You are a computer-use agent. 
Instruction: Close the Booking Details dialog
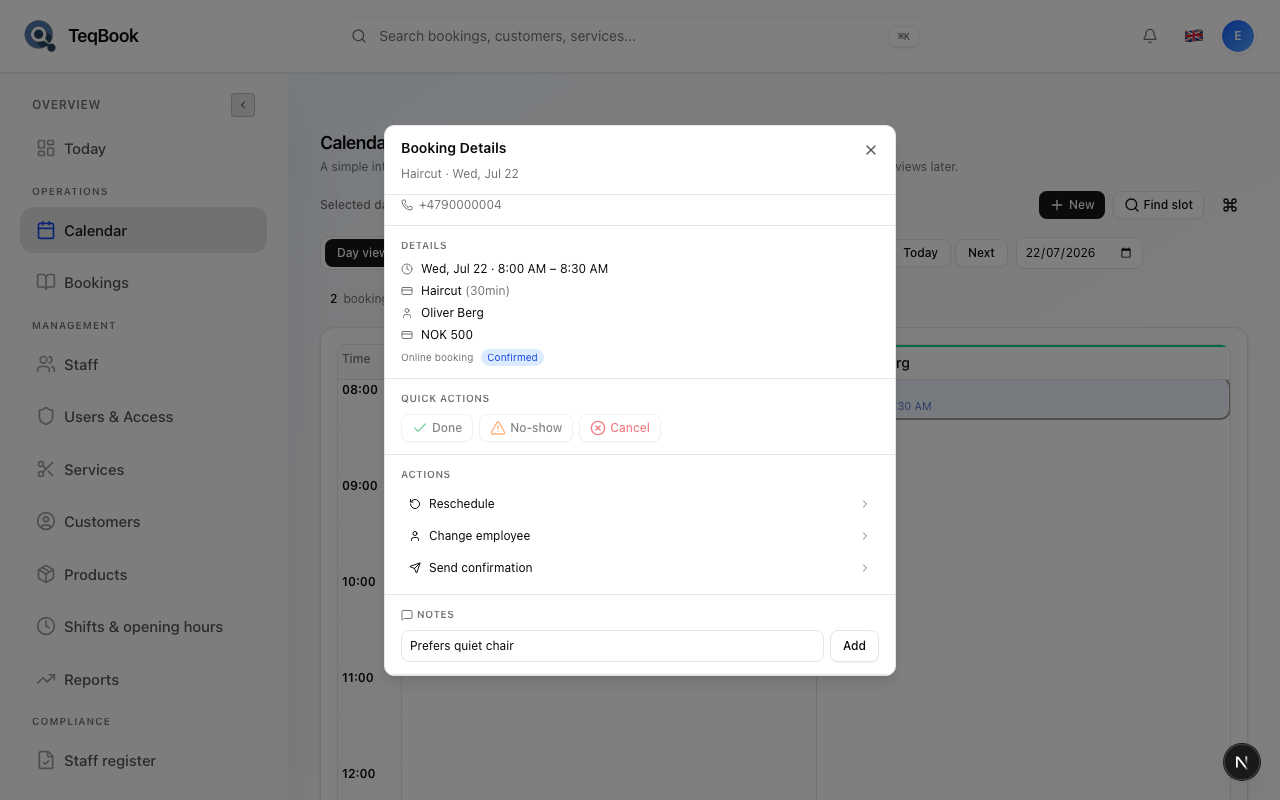[871, 150]
